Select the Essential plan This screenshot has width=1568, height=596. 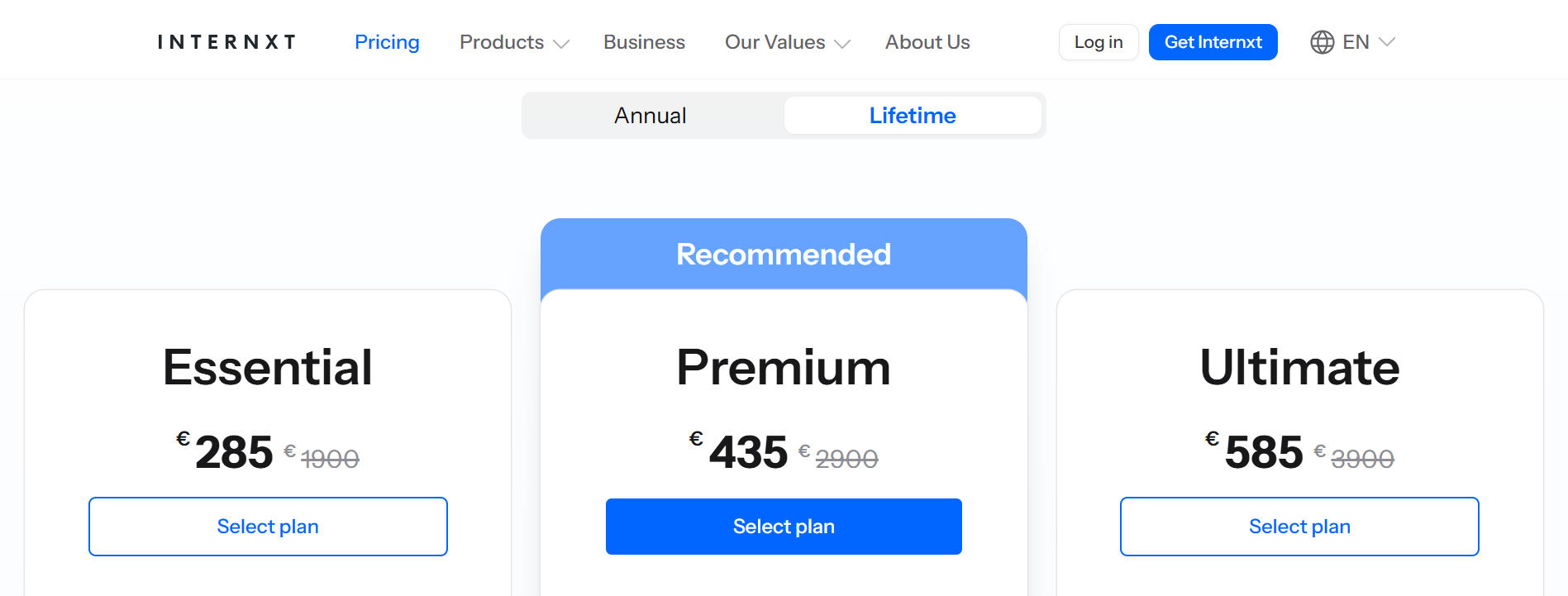[x=267, y=527]
